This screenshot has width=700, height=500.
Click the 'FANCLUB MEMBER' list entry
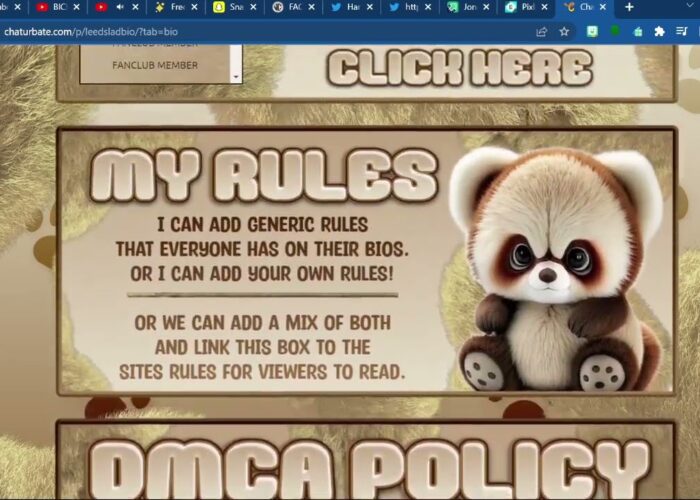(155, 65)
